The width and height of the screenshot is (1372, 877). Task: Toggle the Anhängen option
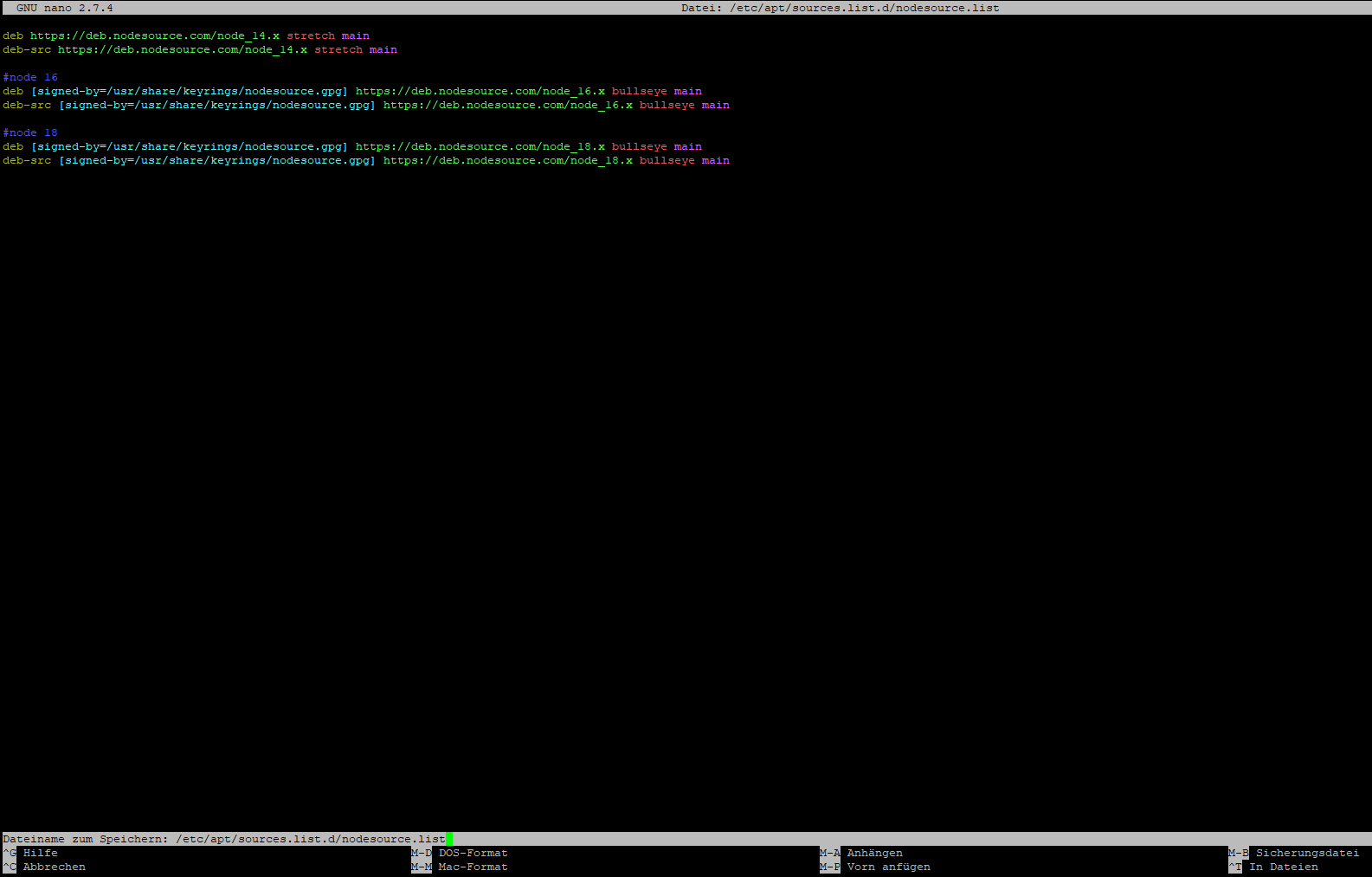pos(875,853)
